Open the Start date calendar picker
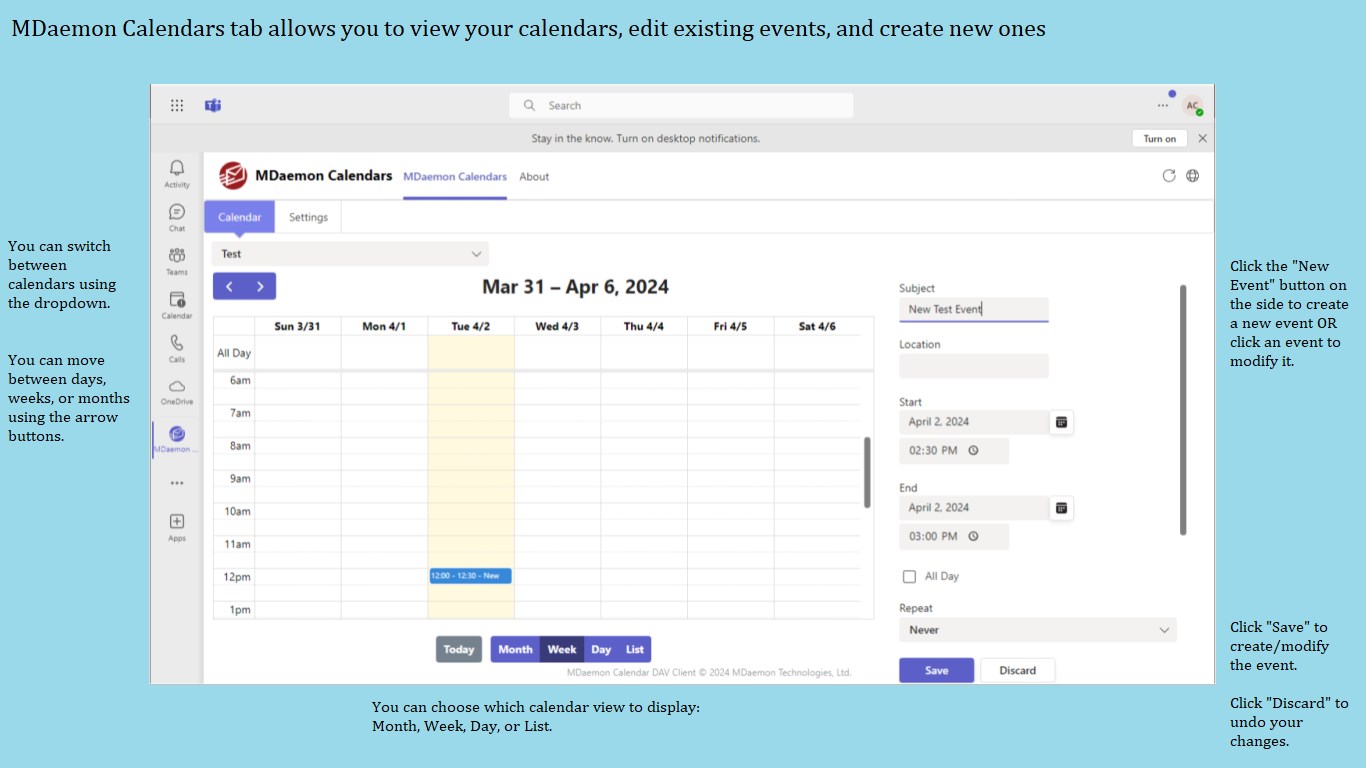Image resolution: width=1366 pixels, height=768 pixels. [x=1061, y=422]
